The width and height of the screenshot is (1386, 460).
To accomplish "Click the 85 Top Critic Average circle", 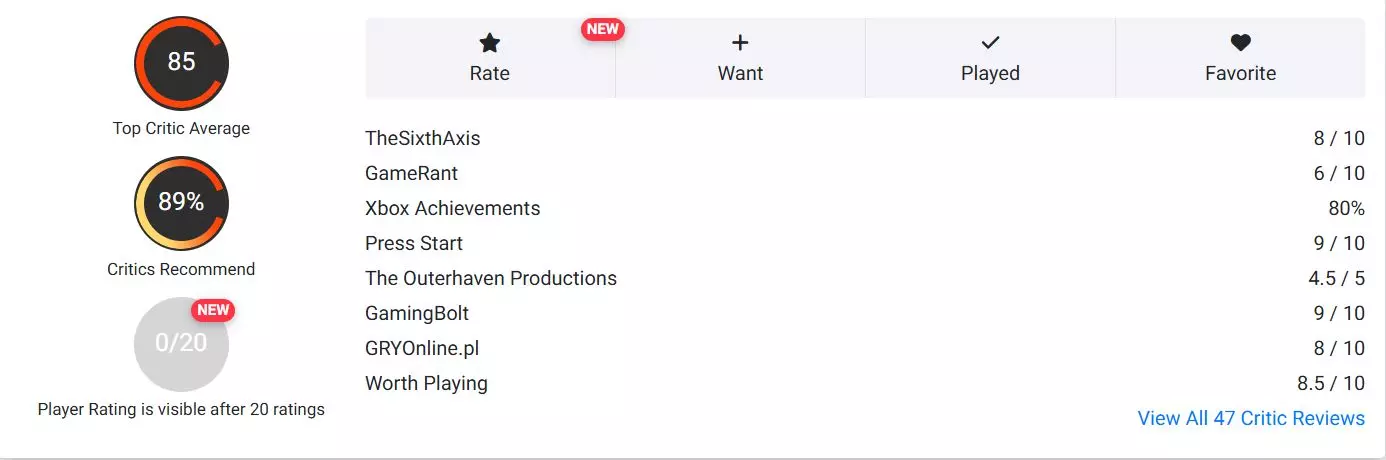I will (x=181, y=63).
